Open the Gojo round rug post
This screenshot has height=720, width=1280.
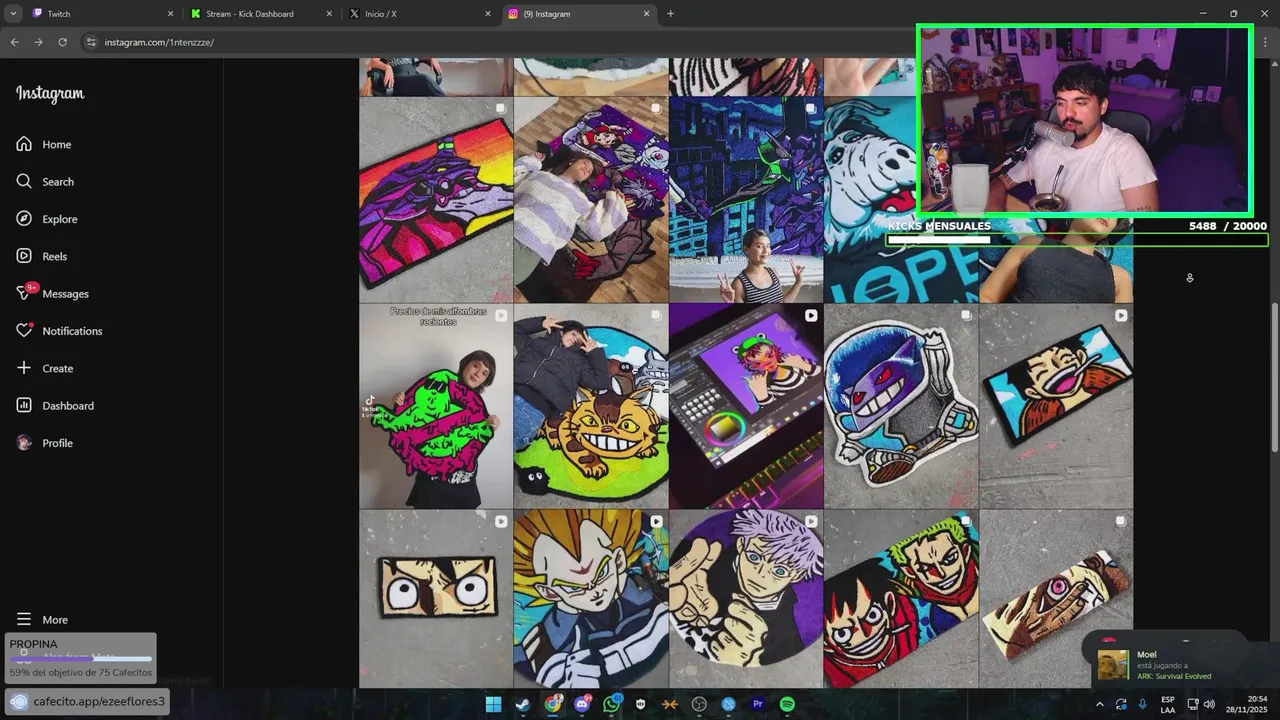[x=746, y=599]
